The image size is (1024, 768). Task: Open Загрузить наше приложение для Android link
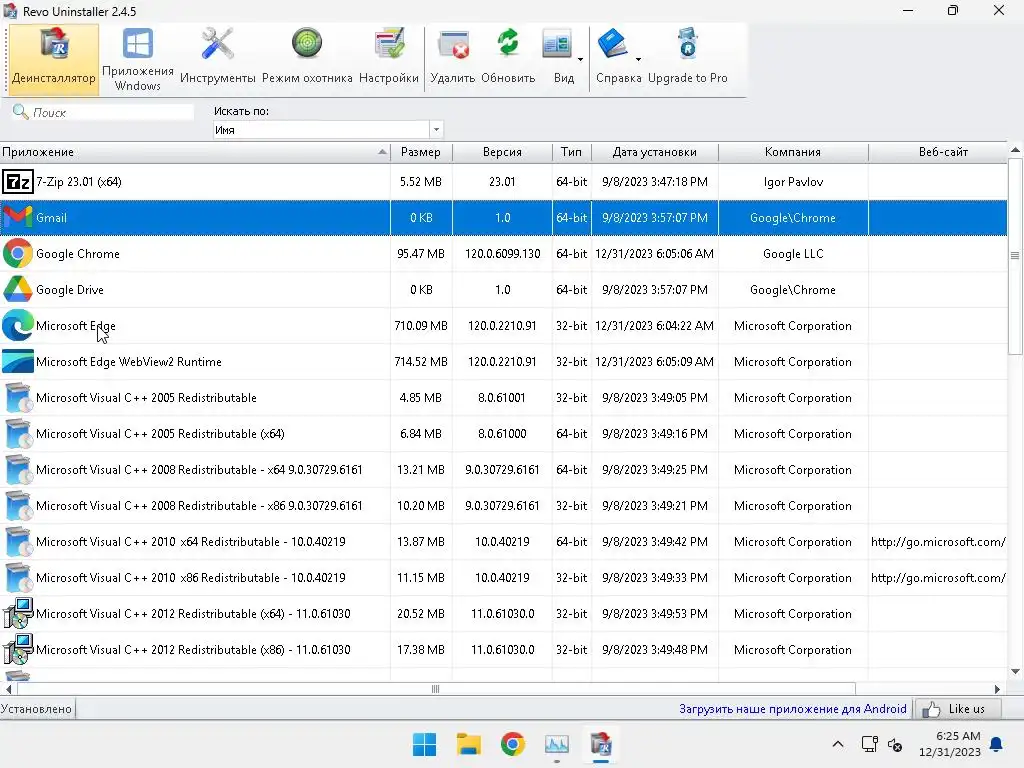[792, 709]
